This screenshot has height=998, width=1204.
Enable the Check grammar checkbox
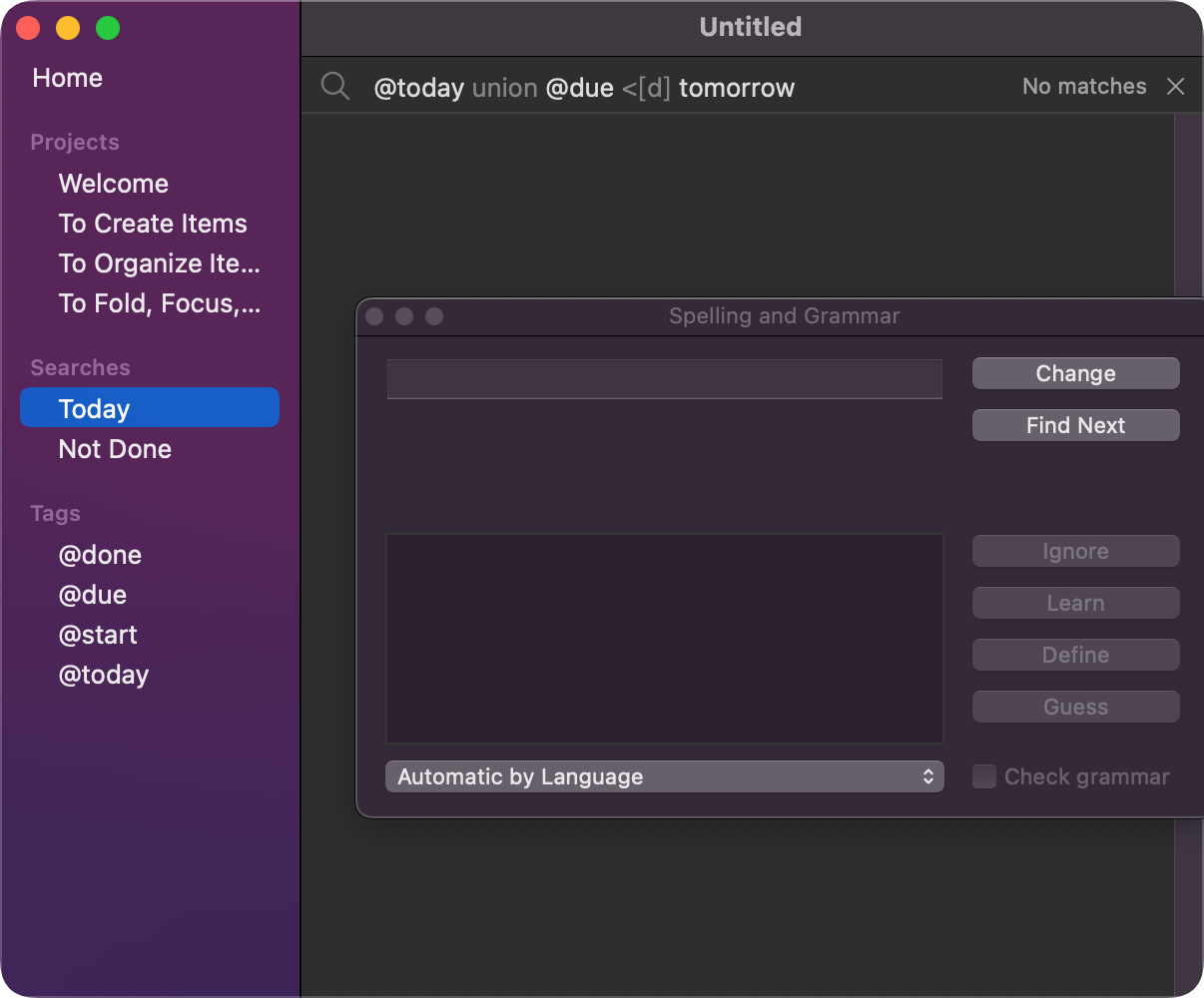(x=984, y=776)
